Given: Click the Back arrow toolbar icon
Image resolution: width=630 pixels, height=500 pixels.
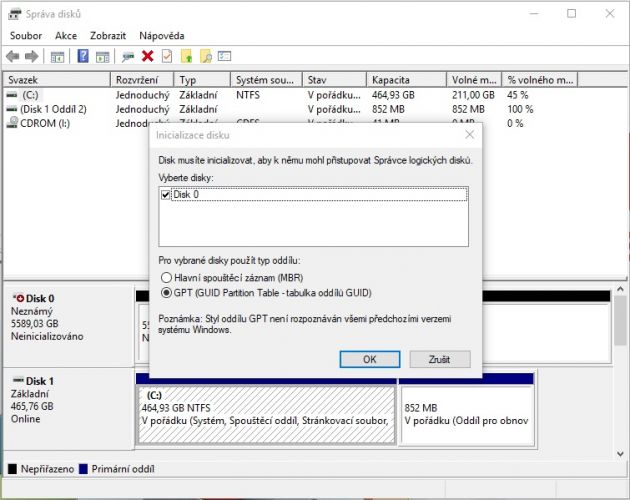Looking at the screenshot, I should 12,56.
